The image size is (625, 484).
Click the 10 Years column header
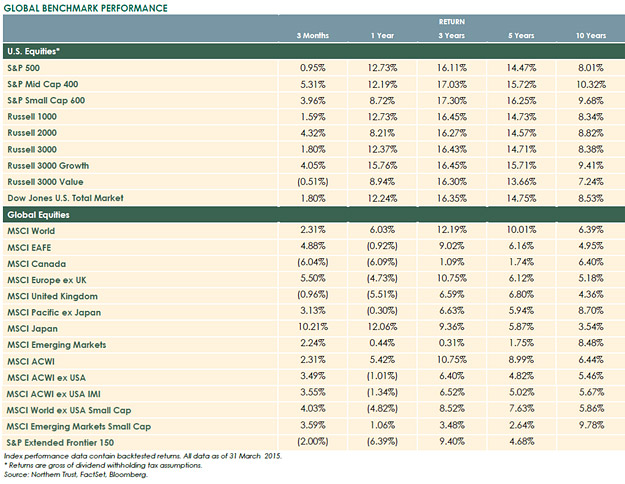pyautogui.click(x=591, y=35)
